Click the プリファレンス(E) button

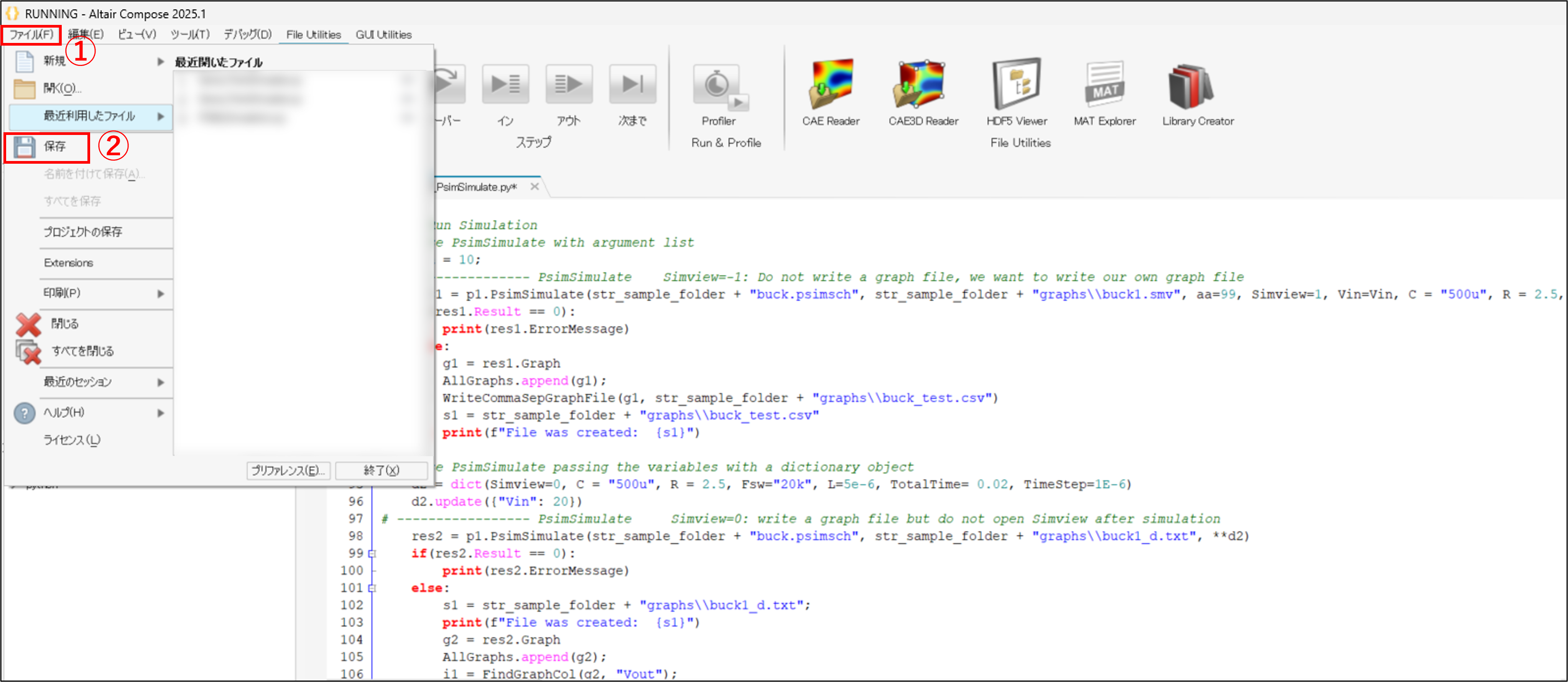click(x=288, y=470)
